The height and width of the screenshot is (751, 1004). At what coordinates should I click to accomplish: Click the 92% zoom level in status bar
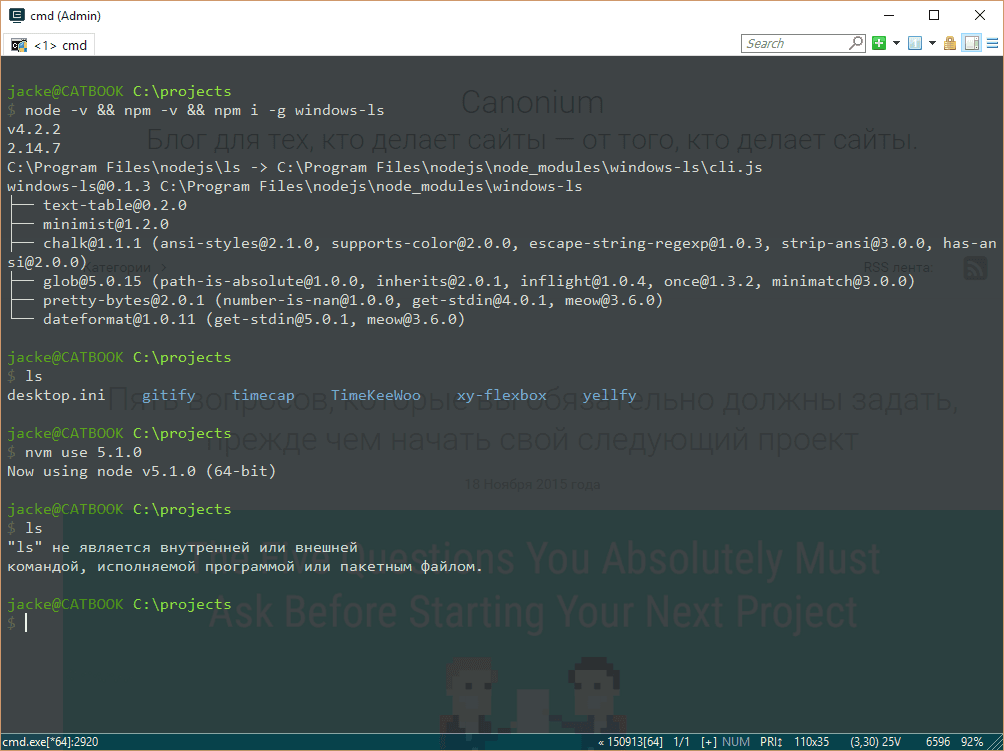point(972,742)
